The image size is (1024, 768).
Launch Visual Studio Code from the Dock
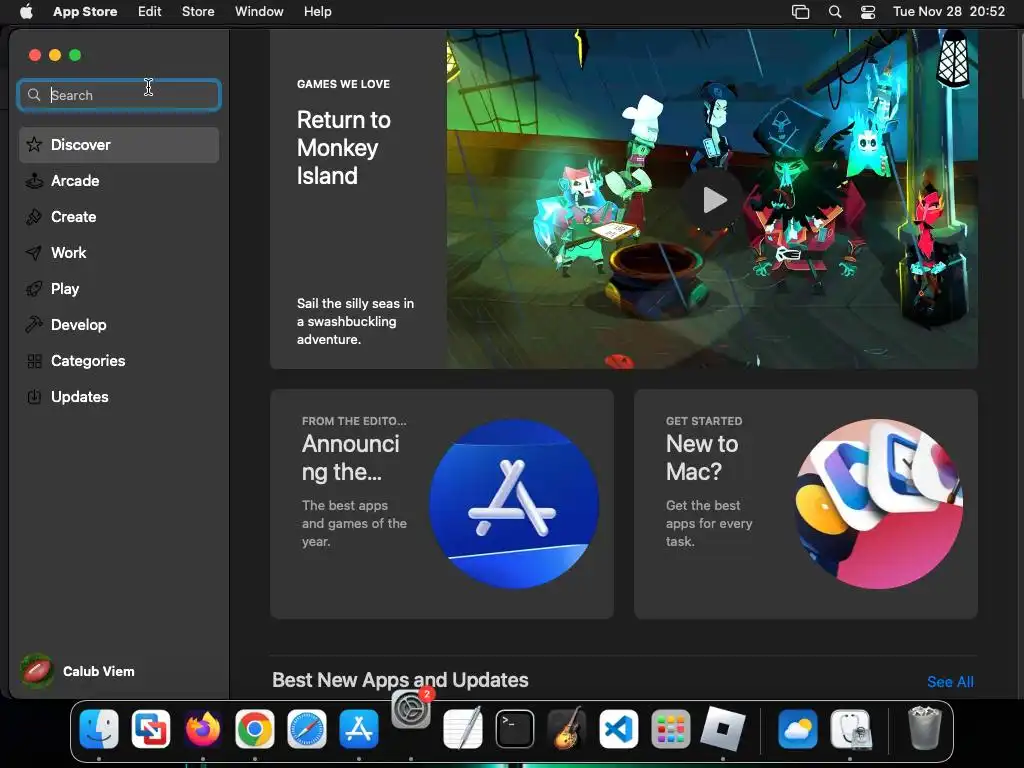(x=618, y=729)
